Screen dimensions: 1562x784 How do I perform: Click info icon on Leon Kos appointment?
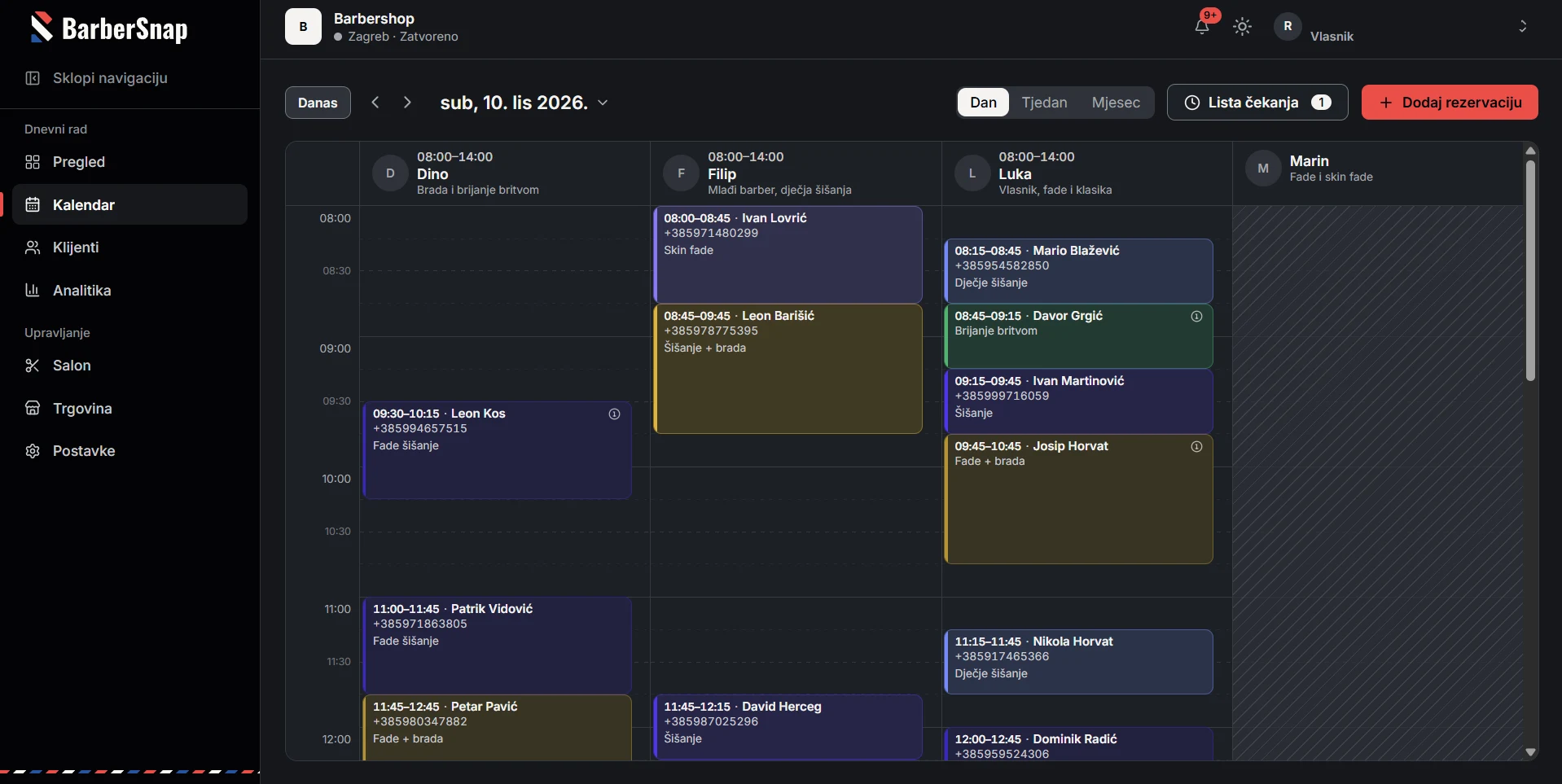[614, 414]
